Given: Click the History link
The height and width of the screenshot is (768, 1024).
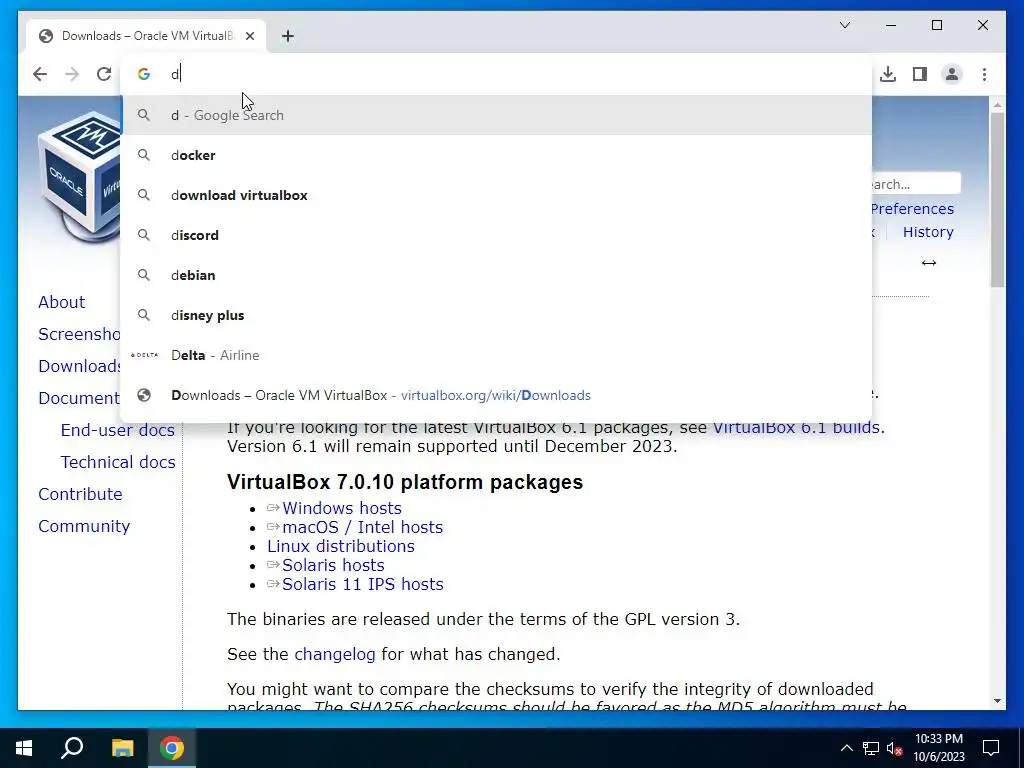Looking at the screenshot, I should point(928,232).
